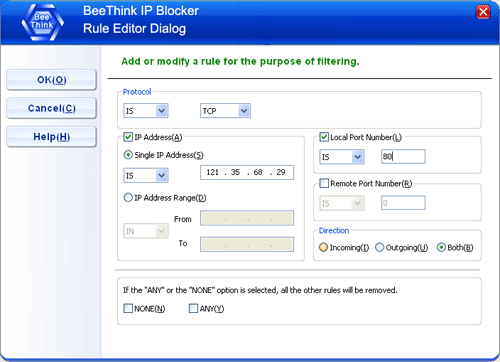500x362 pixels.
Task: Select IP Address Range(D) radio button
Action: coord(128,198)
